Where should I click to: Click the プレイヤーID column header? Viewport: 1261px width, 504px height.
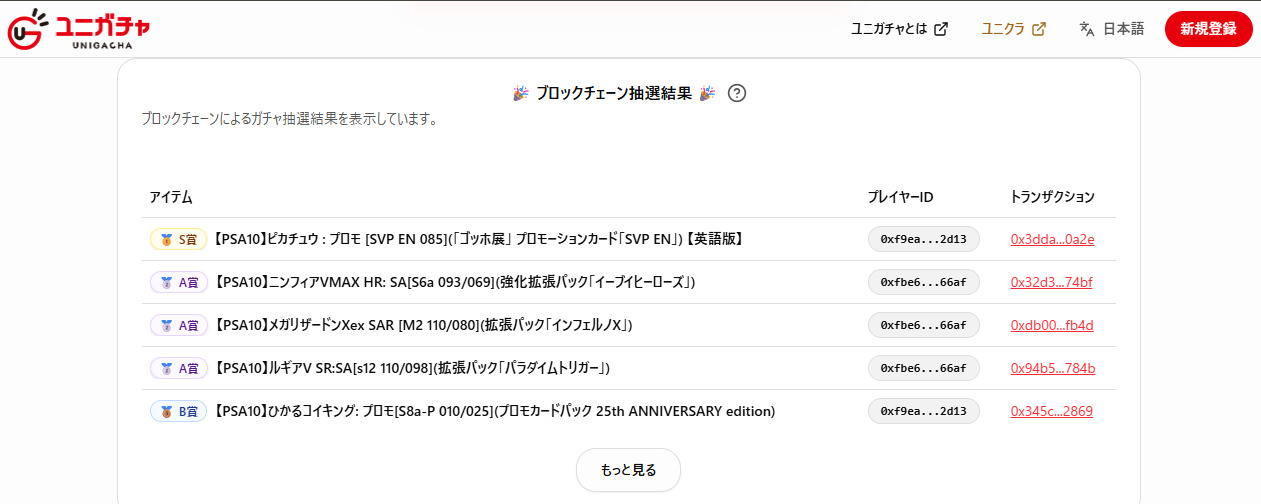(x=900, y=197)
